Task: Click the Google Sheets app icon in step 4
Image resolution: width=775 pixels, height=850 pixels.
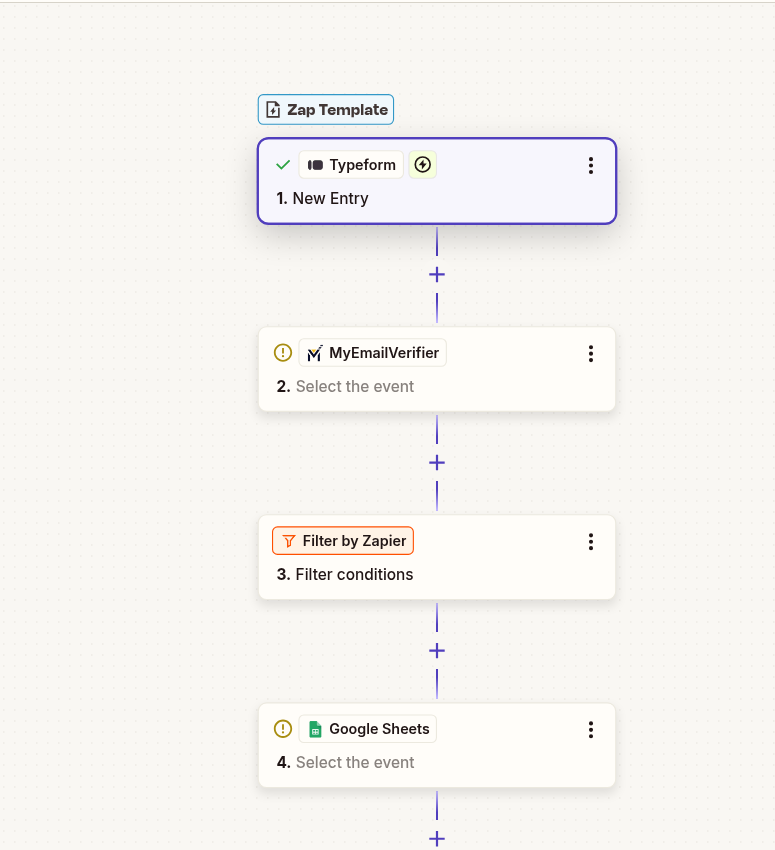Action: coord(315,728)
